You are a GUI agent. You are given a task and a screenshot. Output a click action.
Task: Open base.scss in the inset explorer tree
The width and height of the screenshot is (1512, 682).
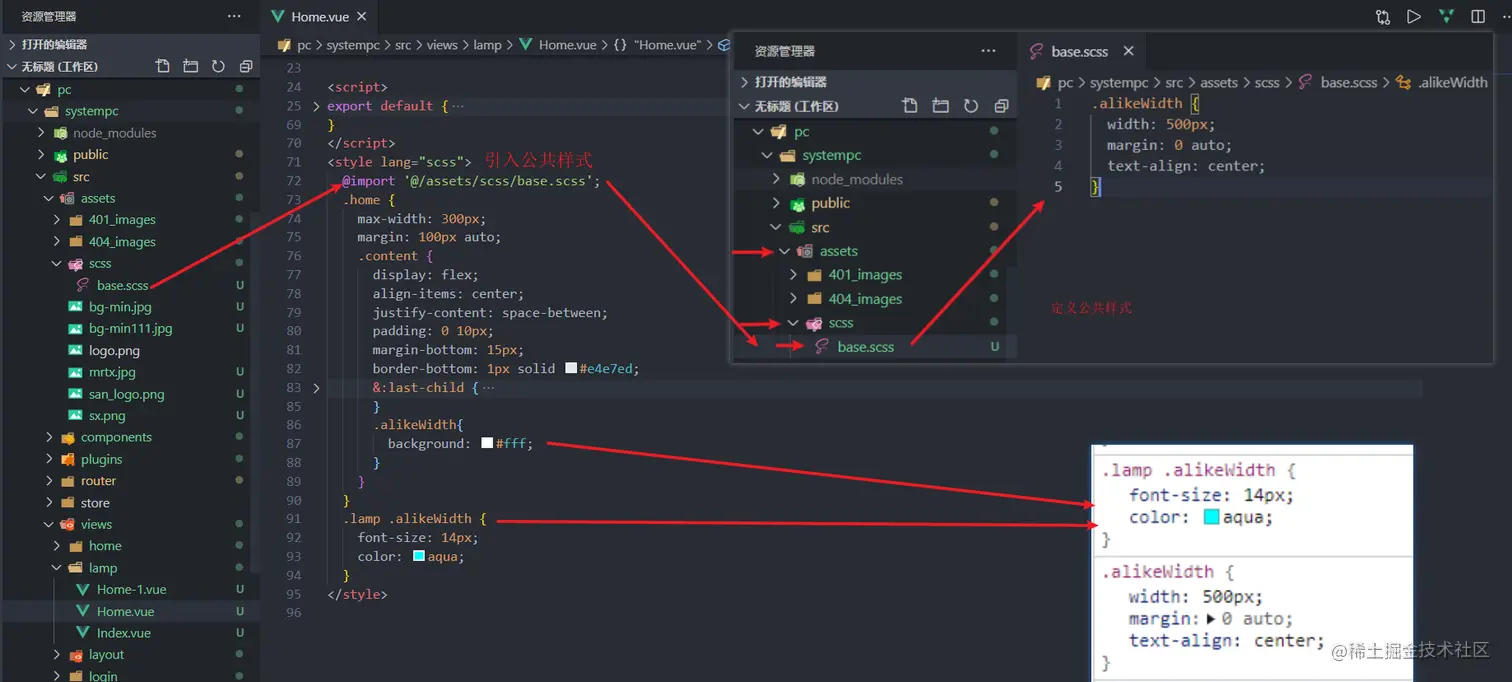(866, 347)
